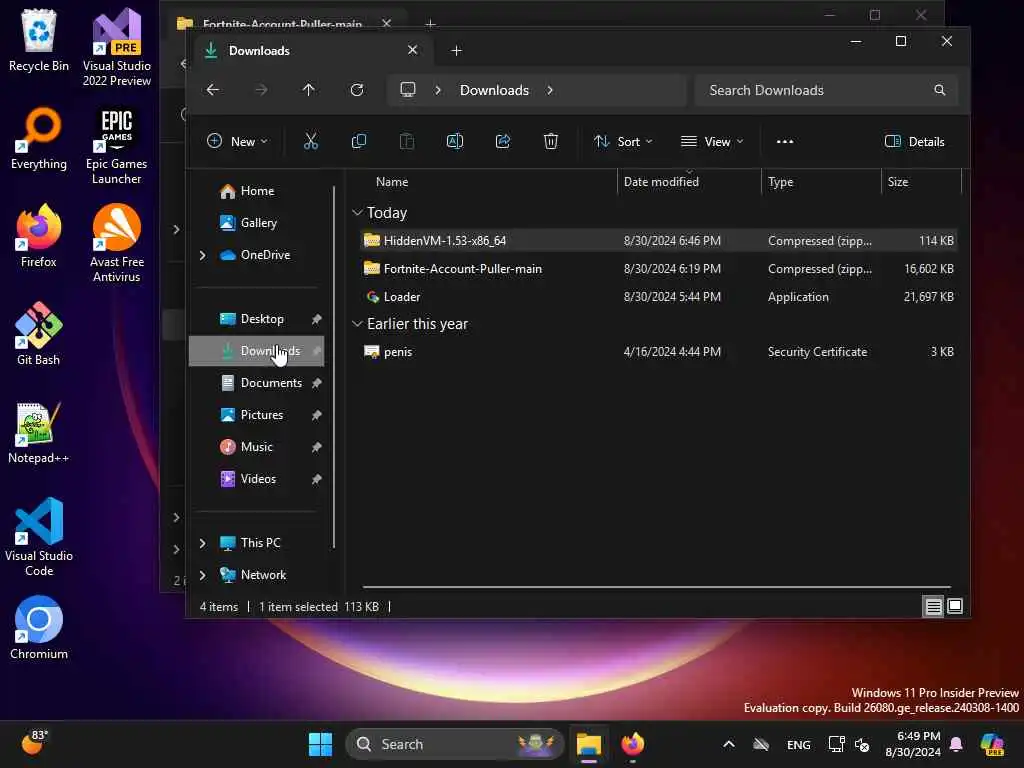Switch to large thumbnails view icon
The width and height of the screenshot is (1024, 768).
point(955,607)
